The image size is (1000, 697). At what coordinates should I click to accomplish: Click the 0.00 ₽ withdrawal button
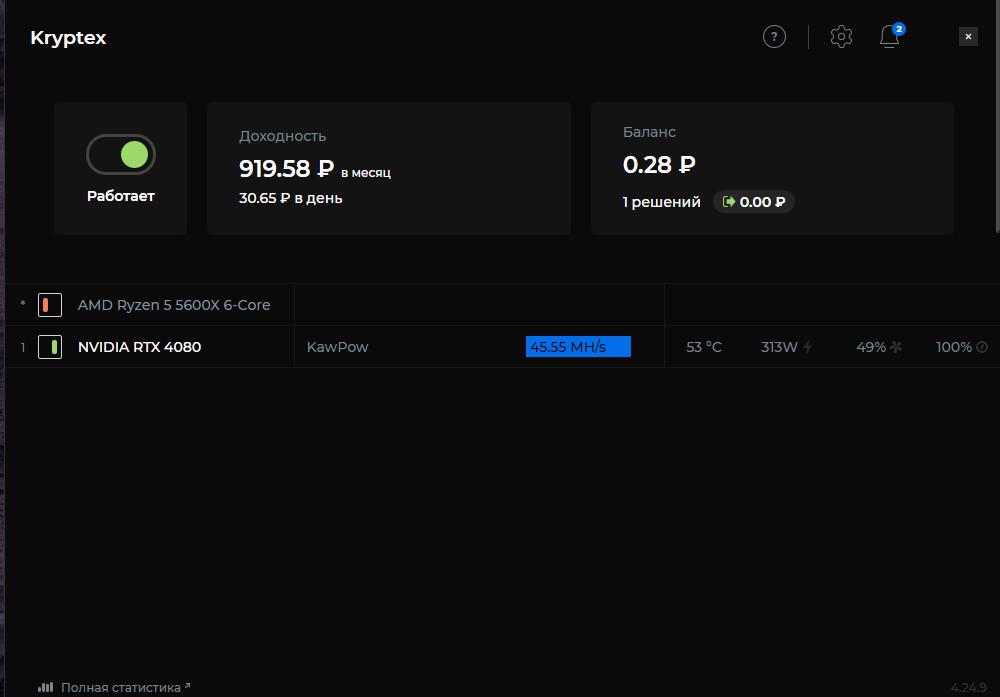tap(754, 202)
